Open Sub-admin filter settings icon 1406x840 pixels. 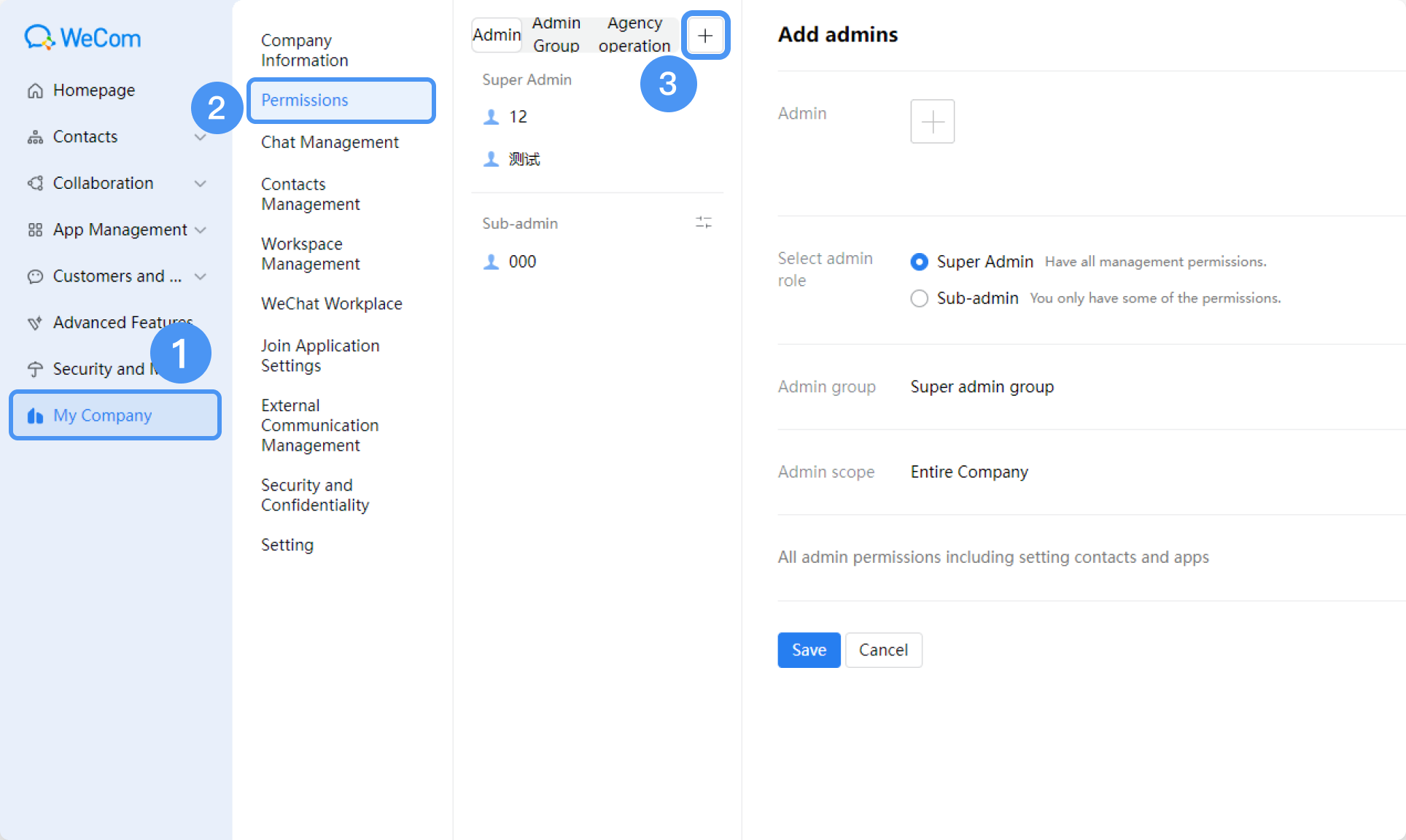[x=704, y=222]
